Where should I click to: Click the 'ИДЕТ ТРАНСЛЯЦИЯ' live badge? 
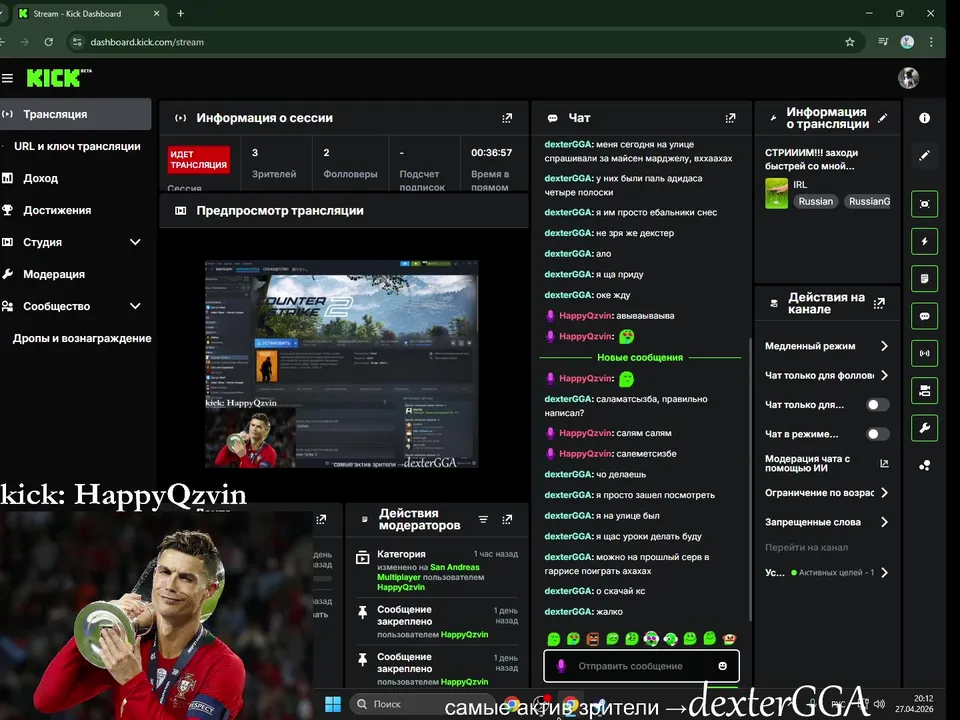[198, 160]
